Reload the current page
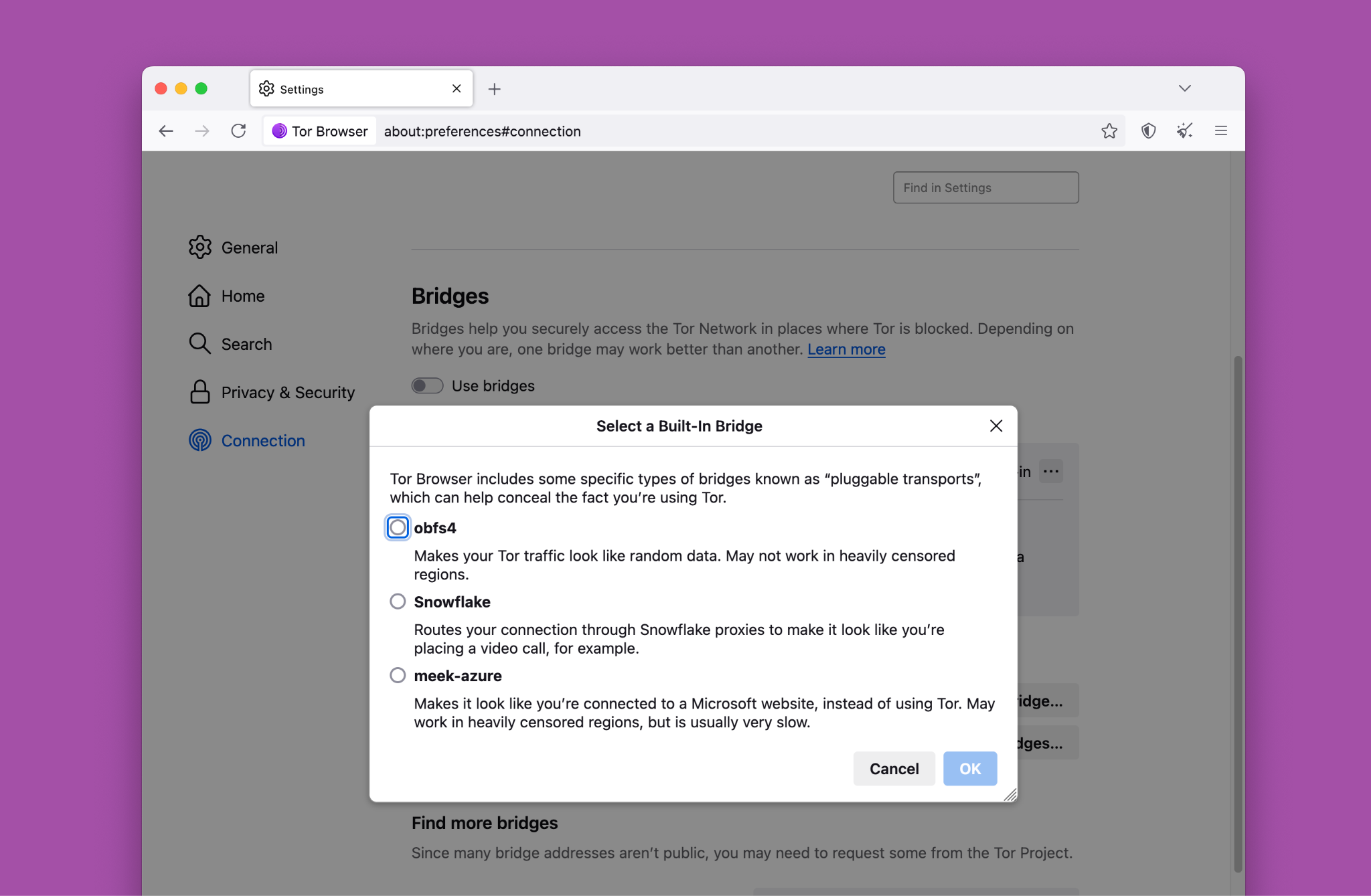The width and height of the screenshot is (1371, 896). (x=238, y=130)
